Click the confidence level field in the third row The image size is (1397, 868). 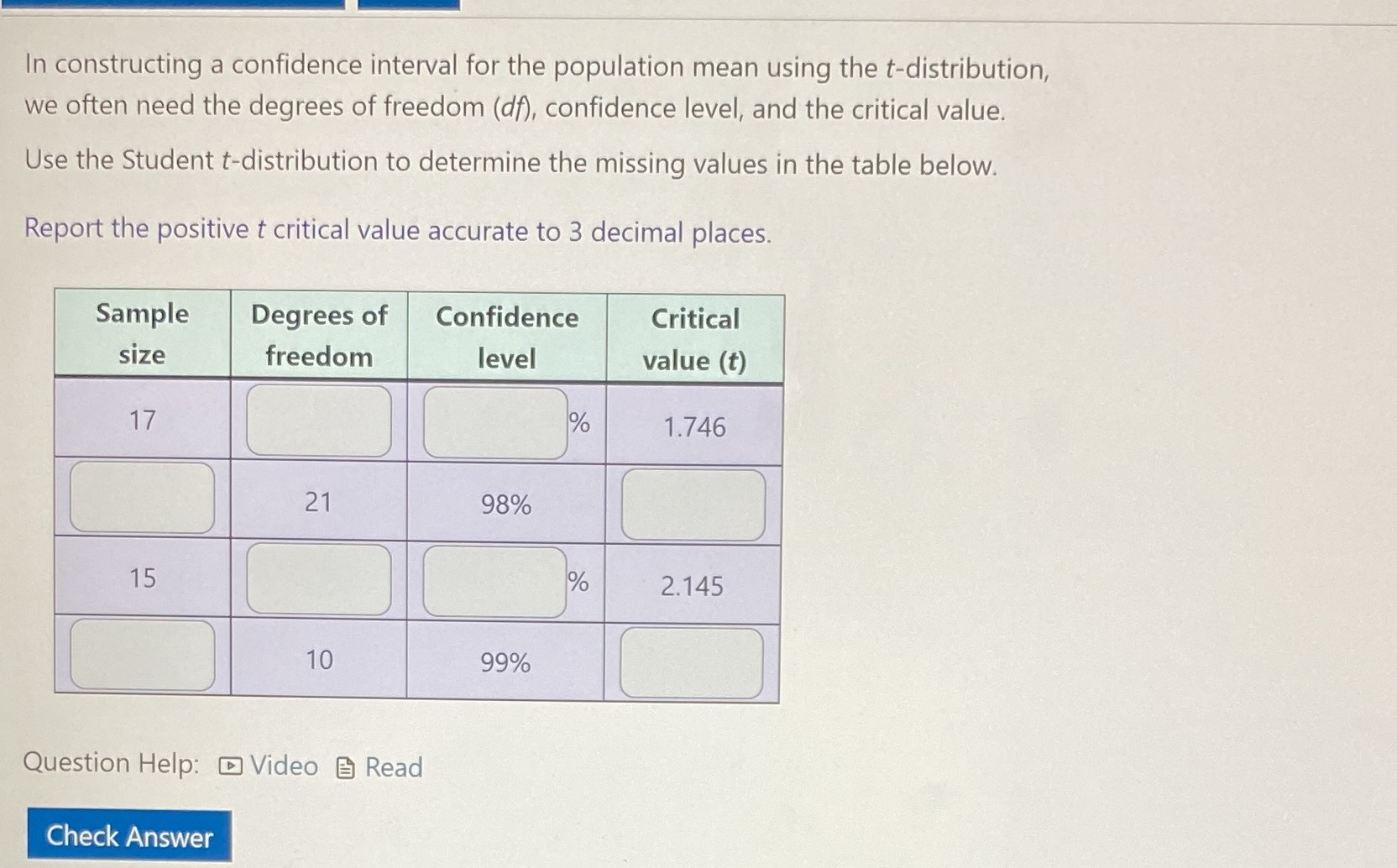click(495, 581)
